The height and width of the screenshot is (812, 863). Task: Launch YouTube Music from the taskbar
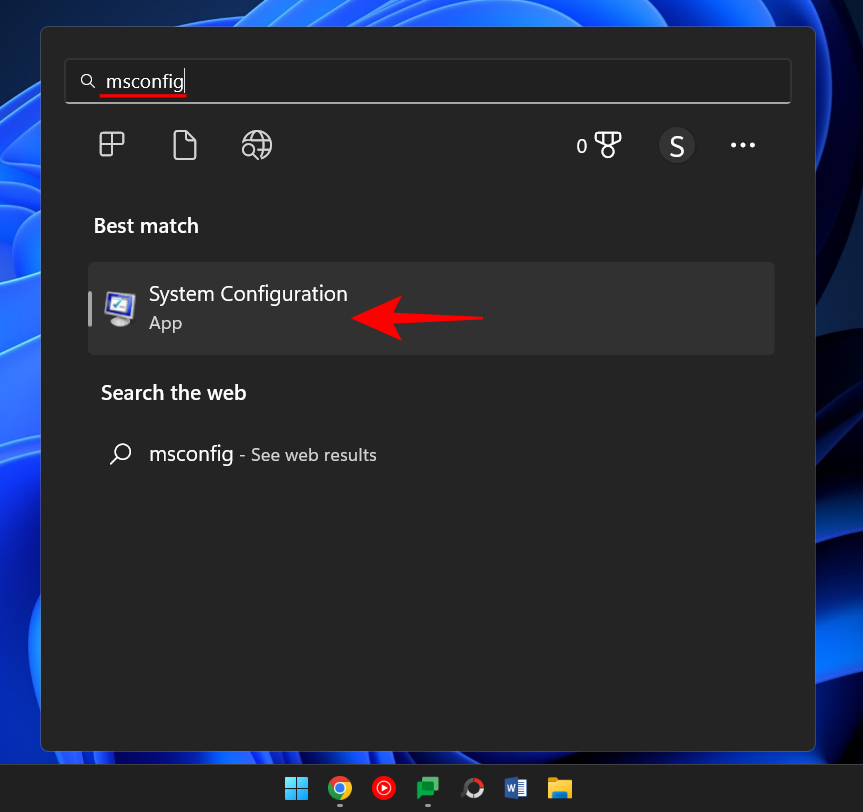tap(384, 788)
